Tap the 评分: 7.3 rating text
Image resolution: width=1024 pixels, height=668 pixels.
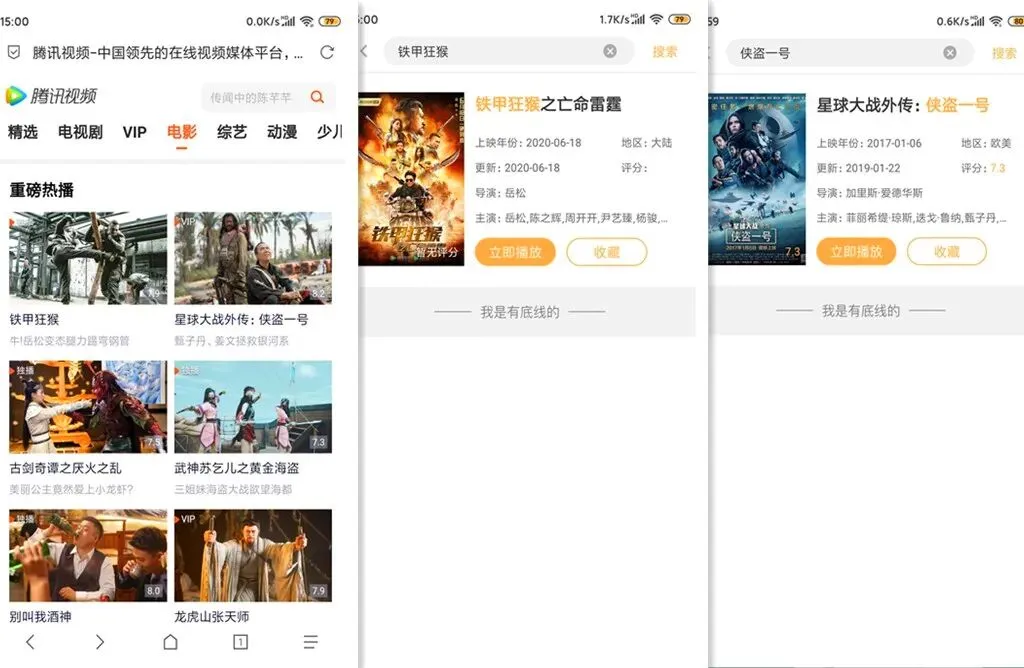[x=983, y=168]
